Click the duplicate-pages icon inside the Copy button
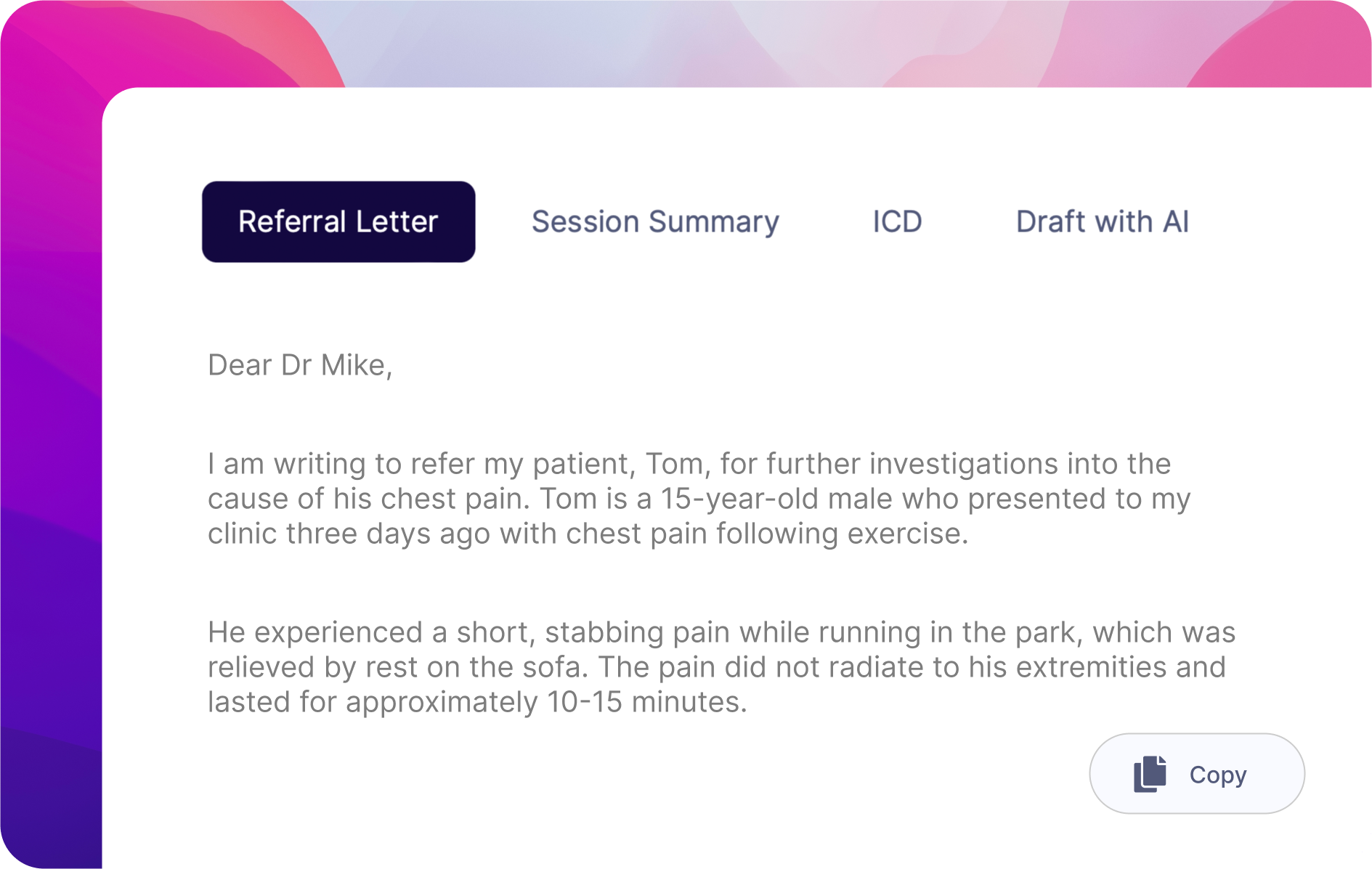 tap(1151, 774)
